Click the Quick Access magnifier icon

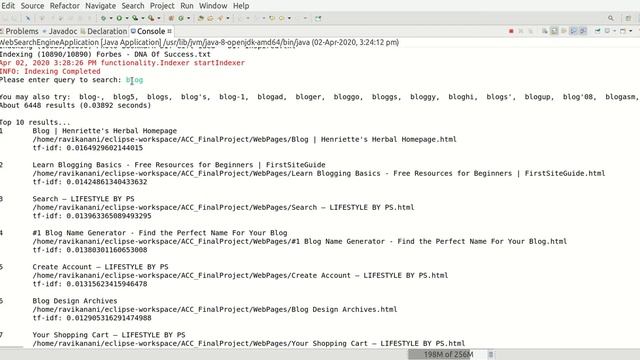611,18
